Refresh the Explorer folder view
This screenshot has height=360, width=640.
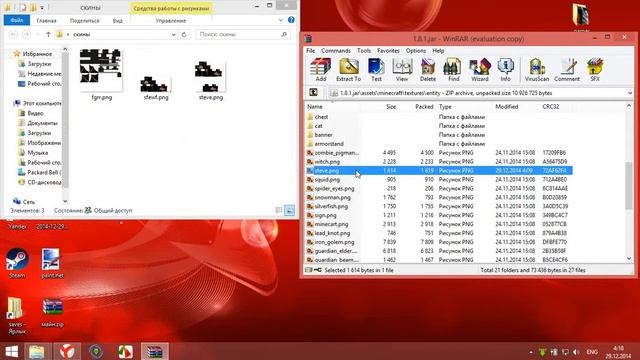coord(184,35)
